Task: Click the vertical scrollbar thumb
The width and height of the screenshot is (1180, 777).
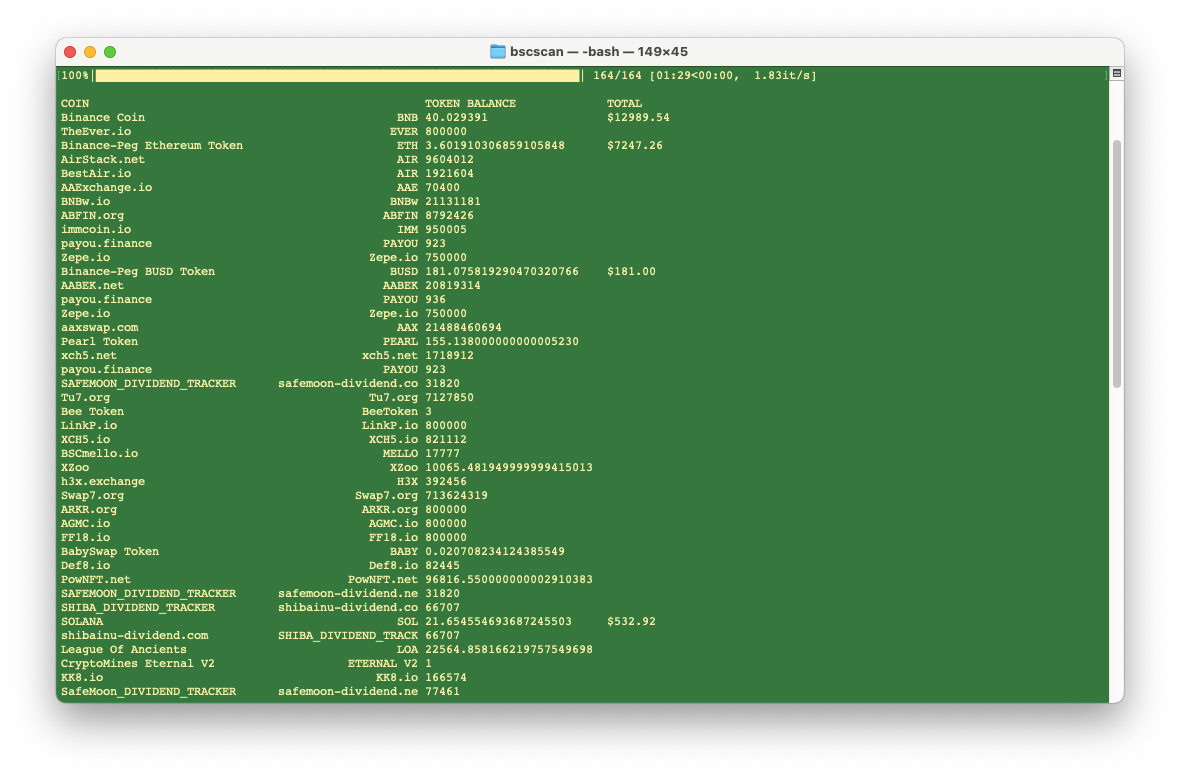Action: coord(1117,264)
